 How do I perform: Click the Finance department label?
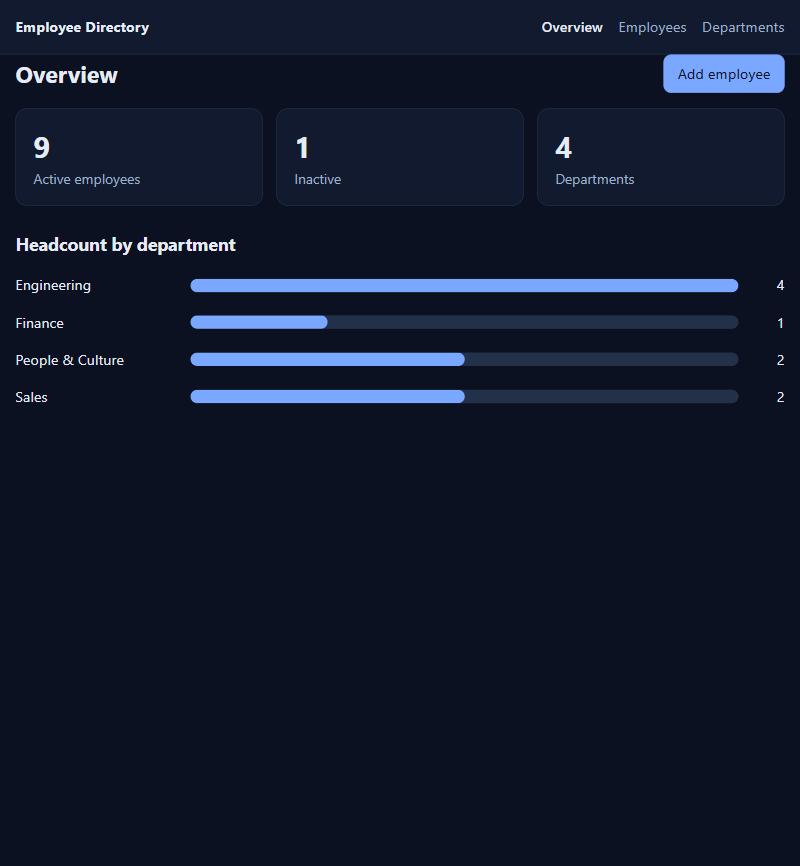pyautogui.click(x=39, y=323)
